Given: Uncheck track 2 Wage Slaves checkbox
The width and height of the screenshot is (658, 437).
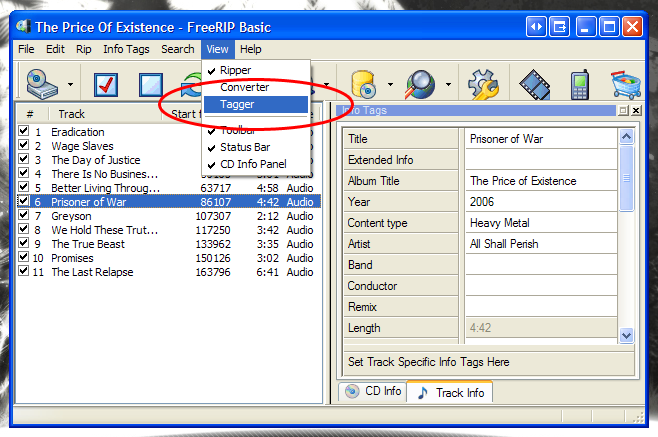Looking at the screenshot, I should (x=24, y=145).
